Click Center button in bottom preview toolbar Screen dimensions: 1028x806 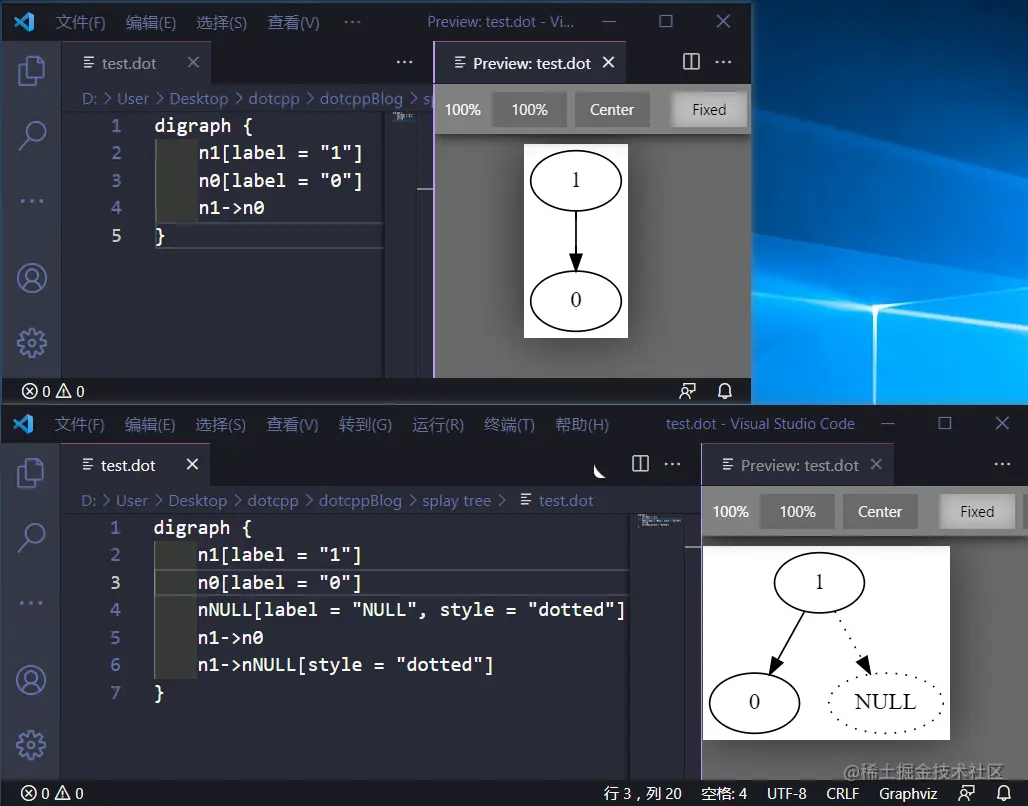click(x=880, y=512)
